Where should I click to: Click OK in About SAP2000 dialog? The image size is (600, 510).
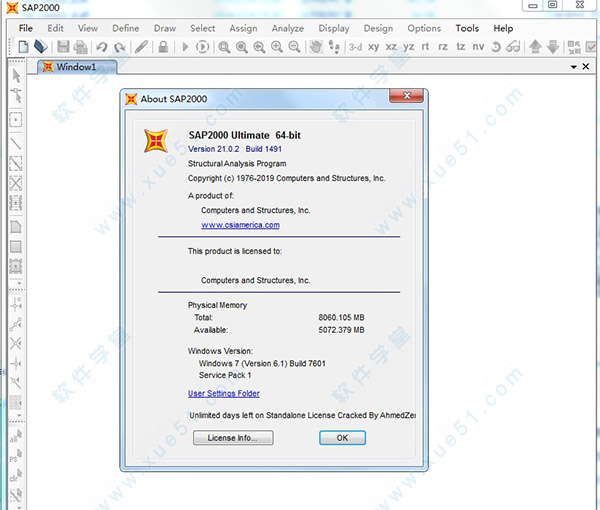tap(342, 438)
